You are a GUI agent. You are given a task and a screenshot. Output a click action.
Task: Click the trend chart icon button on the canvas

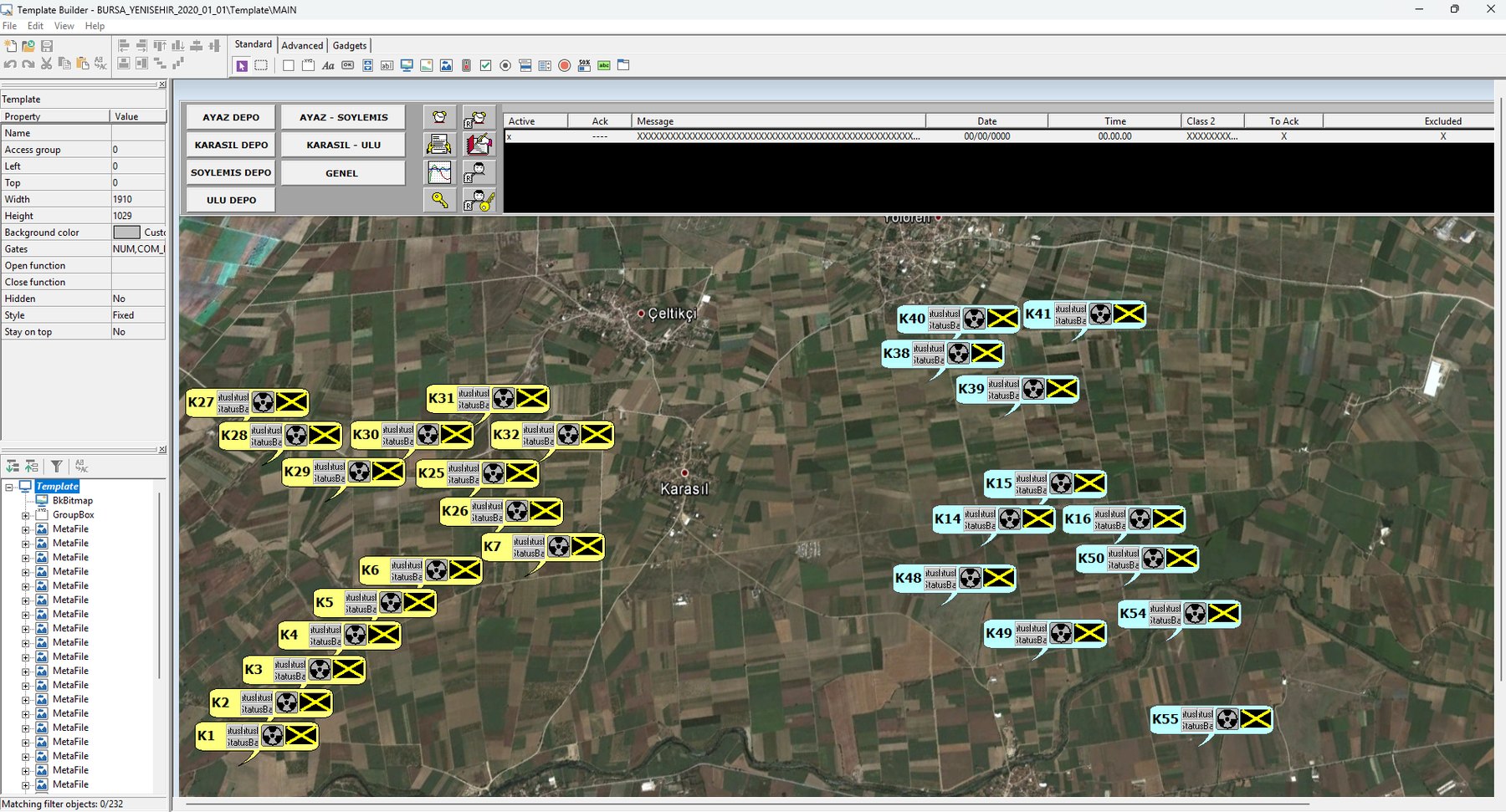tap(439, 172)
